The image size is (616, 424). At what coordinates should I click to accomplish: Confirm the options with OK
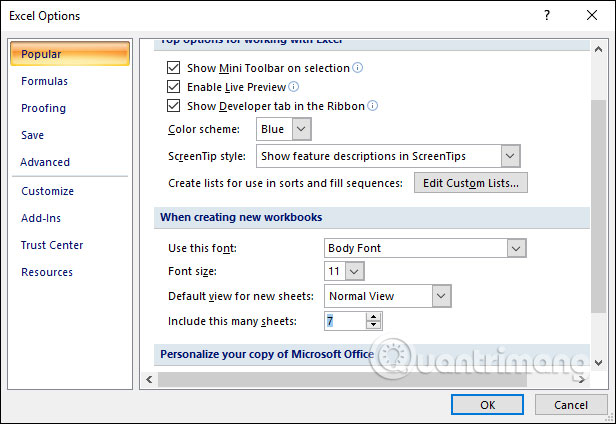click(487, 405)
